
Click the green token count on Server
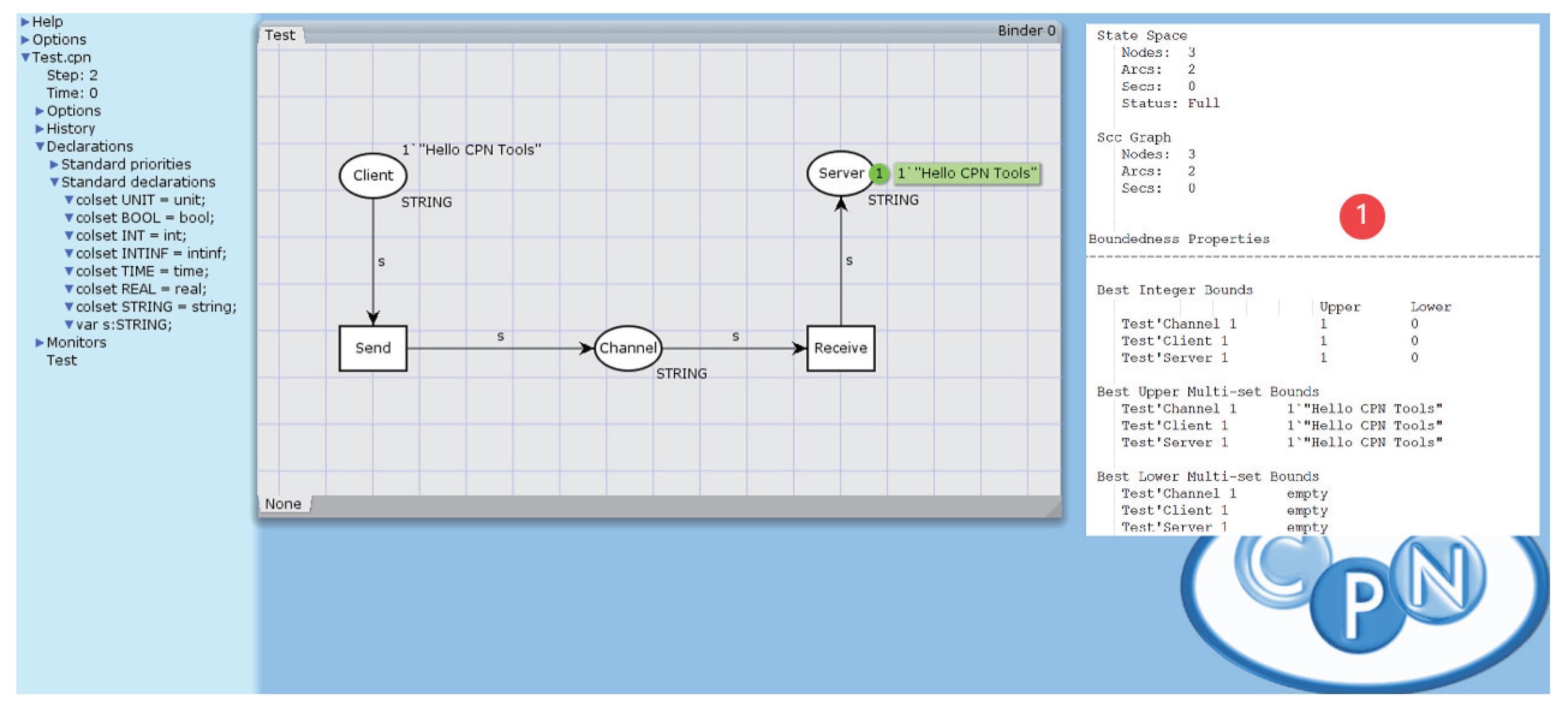point(879,174)
